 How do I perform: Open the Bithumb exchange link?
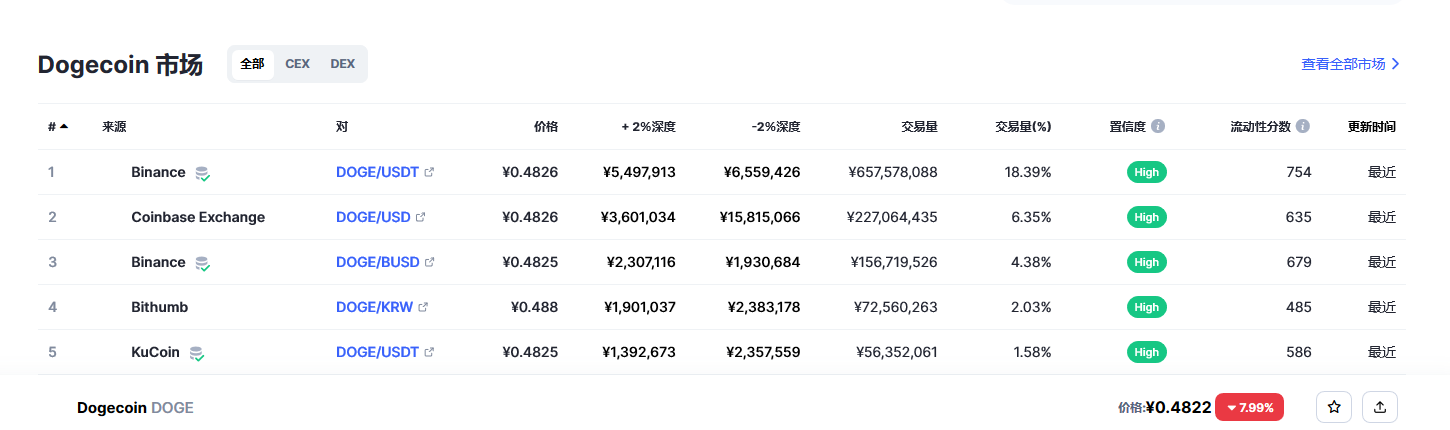tap(159, 307)
